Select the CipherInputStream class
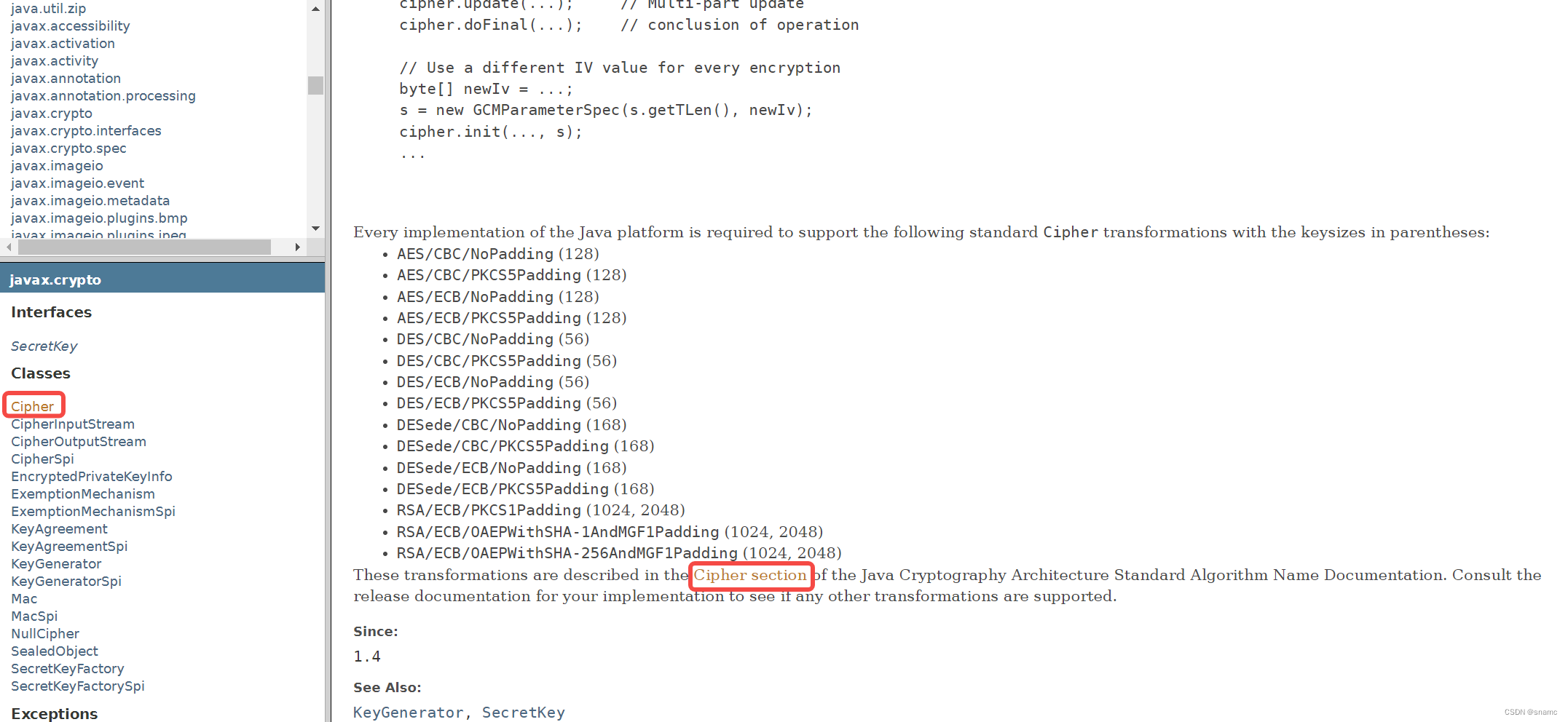The width and height of the screenshot is (1568, 722). (72, 424)
